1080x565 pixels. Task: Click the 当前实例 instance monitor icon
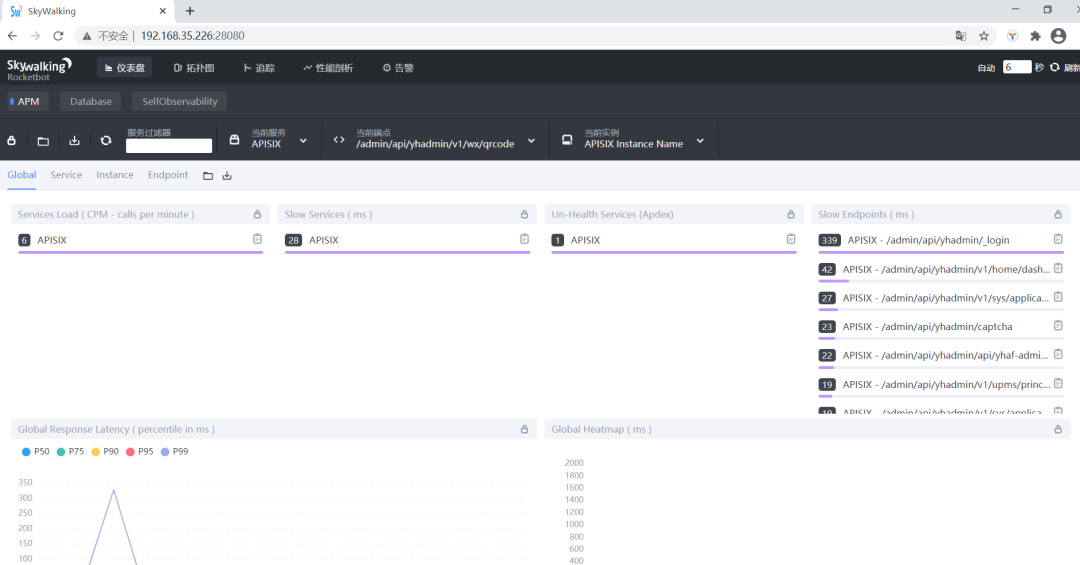coord(567,140)
